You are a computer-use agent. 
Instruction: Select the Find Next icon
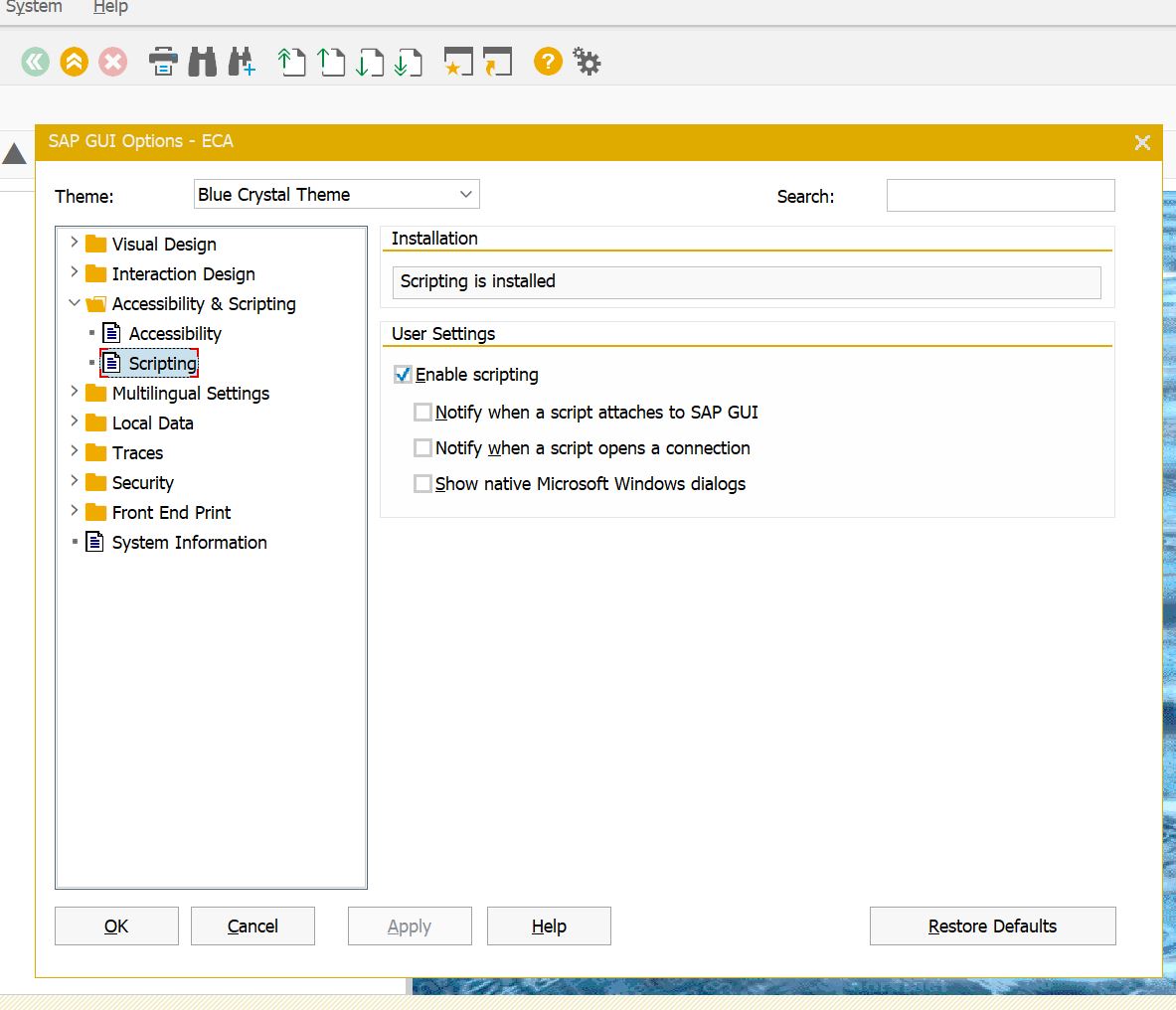pos(242,61)
